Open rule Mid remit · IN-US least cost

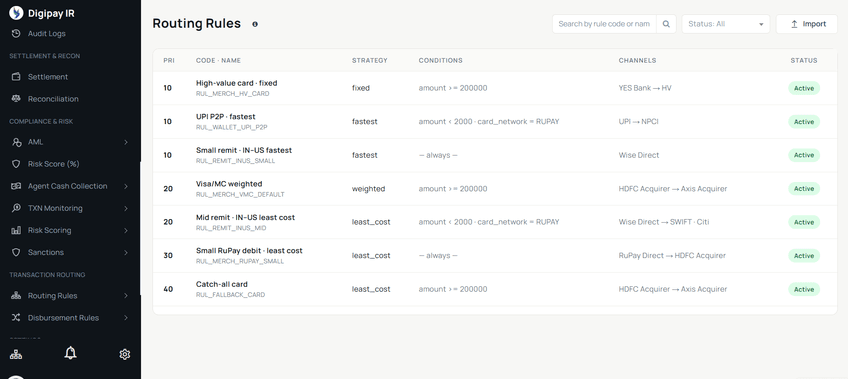(245, 217)
